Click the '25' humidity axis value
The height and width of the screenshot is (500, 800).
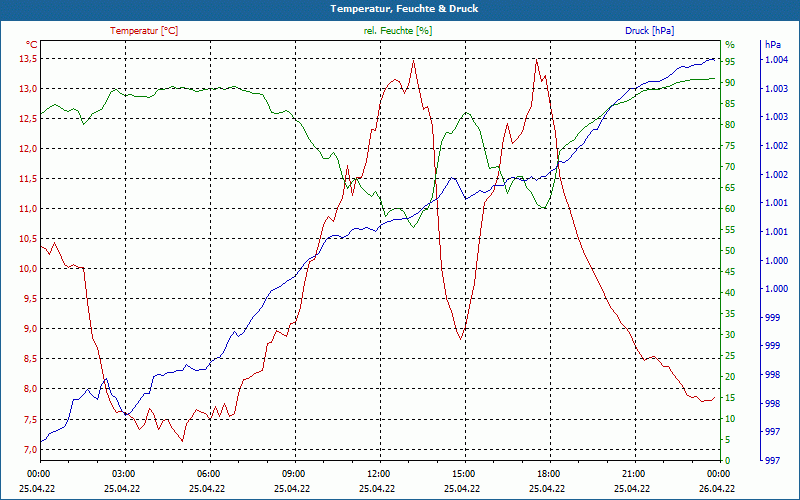pyautogui.click(x=730, y=356)
